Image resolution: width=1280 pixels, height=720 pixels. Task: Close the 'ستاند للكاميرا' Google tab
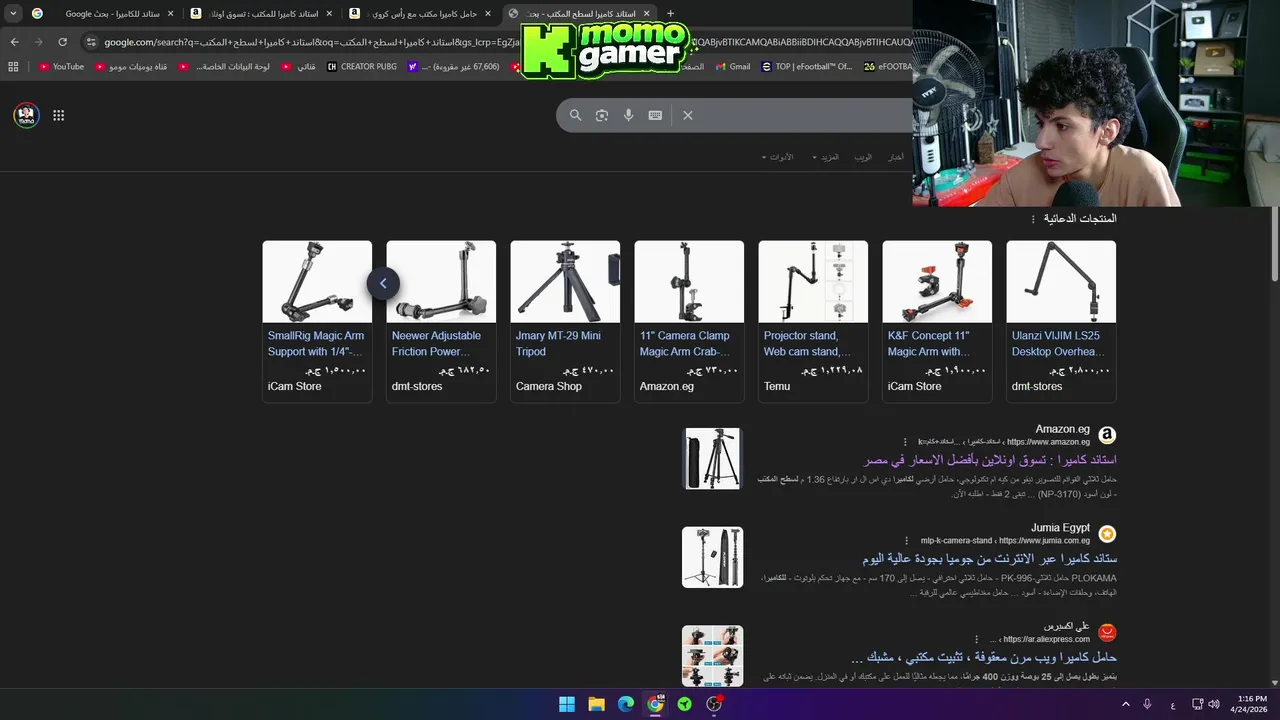point(170,14)
